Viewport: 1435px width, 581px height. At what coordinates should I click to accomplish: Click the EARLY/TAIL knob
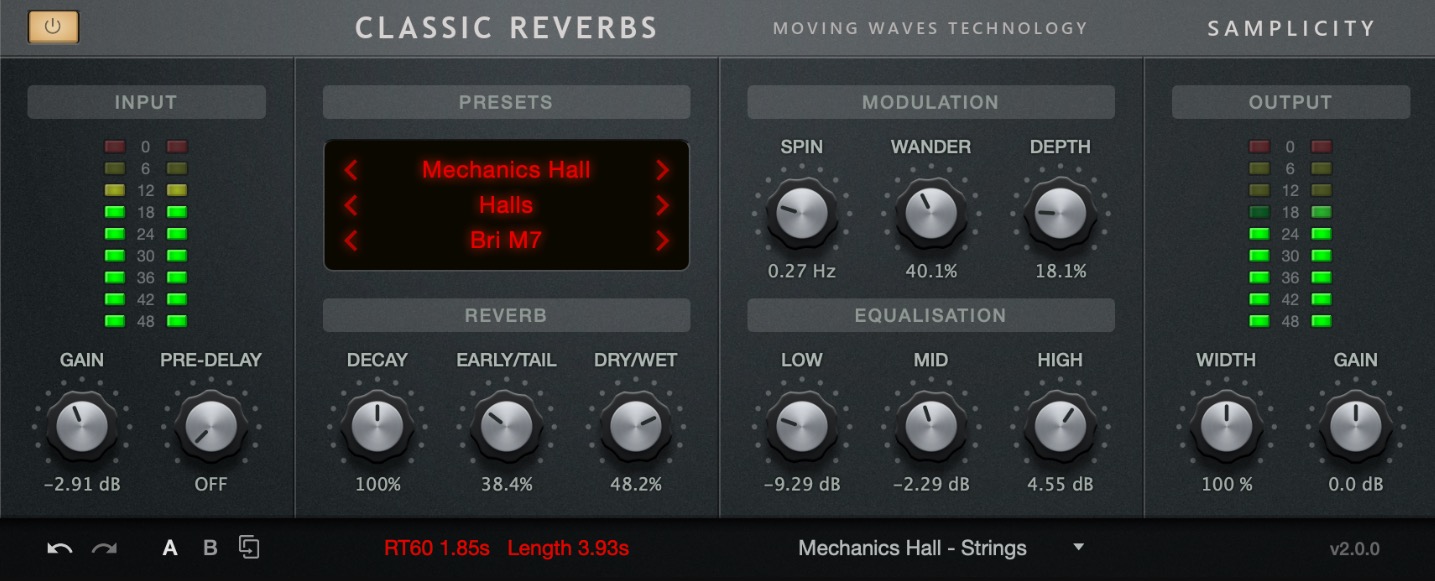pyautogui.click(x=506, y=427)
